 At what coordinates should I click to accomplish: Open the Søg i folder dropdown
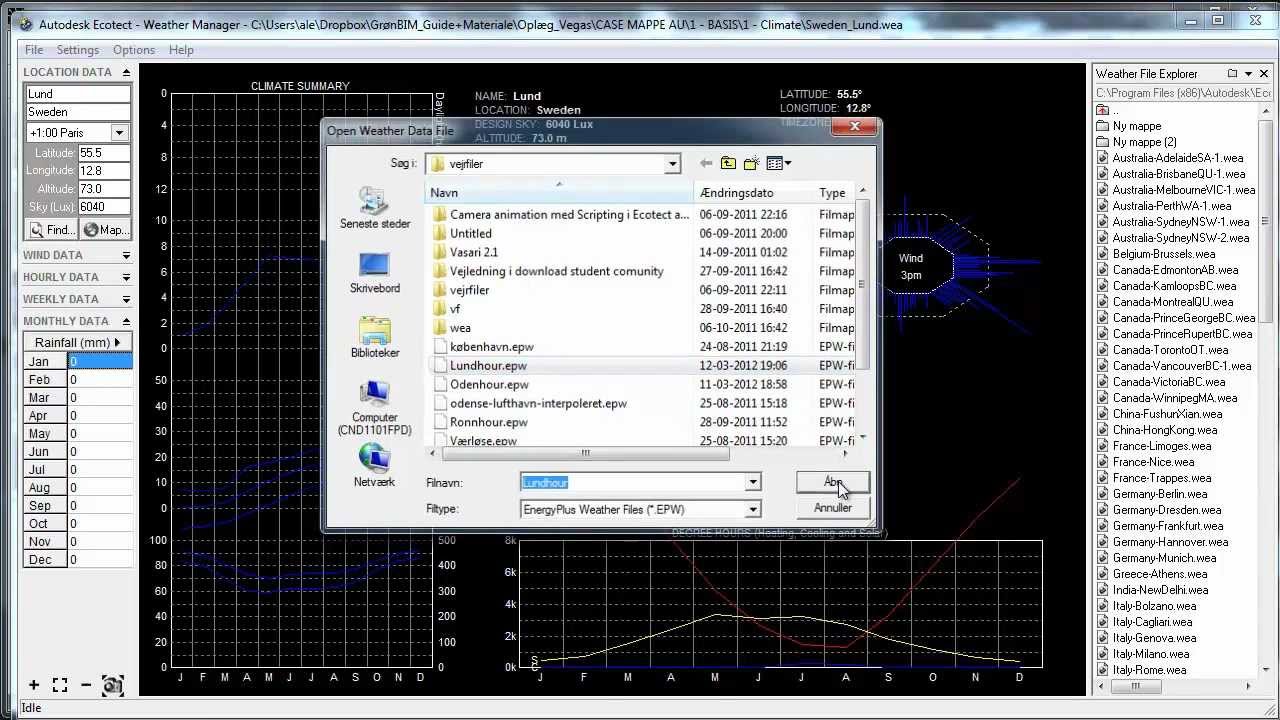click(672, 164)
